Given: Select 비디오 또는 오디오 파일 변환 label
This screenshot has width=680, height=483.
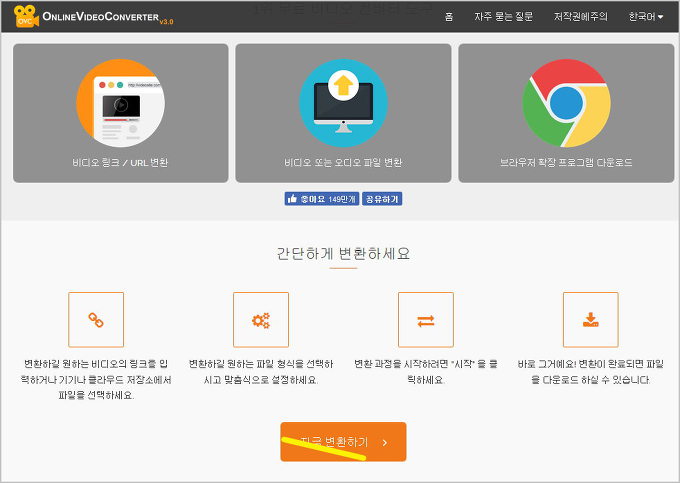Looking at the screenshot, I should (343, 162).
